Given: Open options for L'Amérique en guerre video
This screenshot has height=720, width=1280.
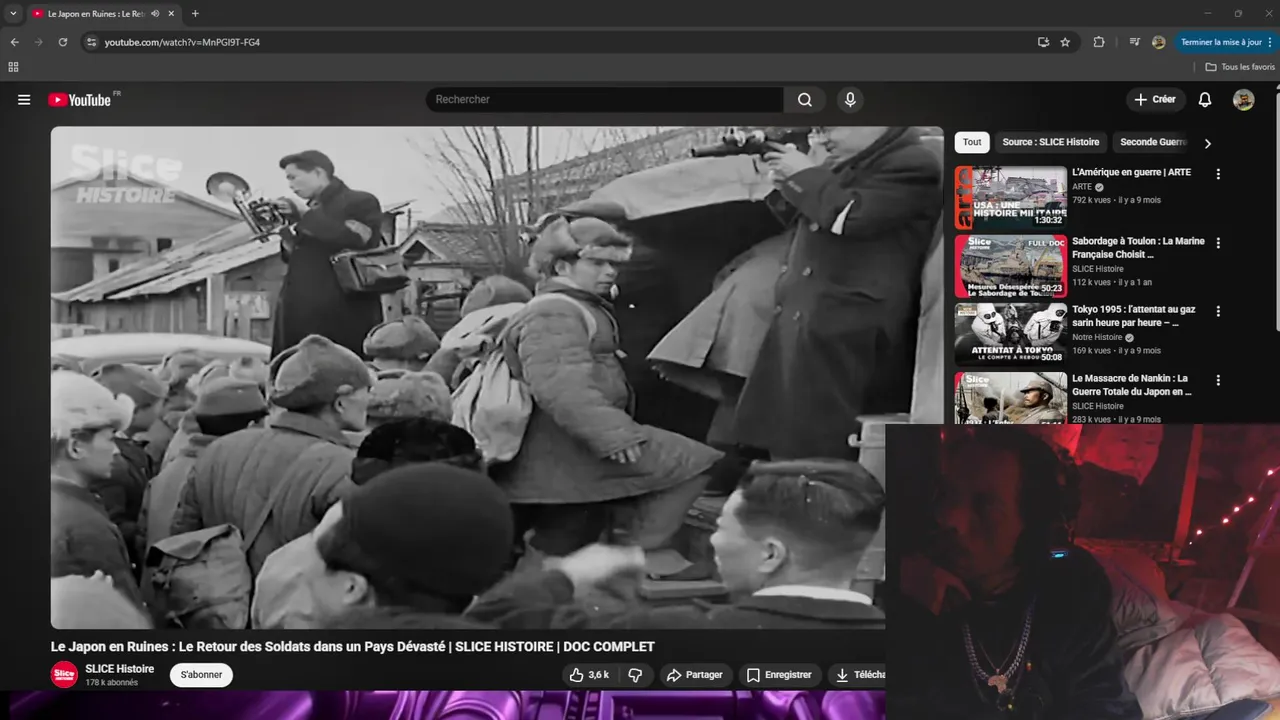Looking at the screenshot, I should pos(1218,174).
